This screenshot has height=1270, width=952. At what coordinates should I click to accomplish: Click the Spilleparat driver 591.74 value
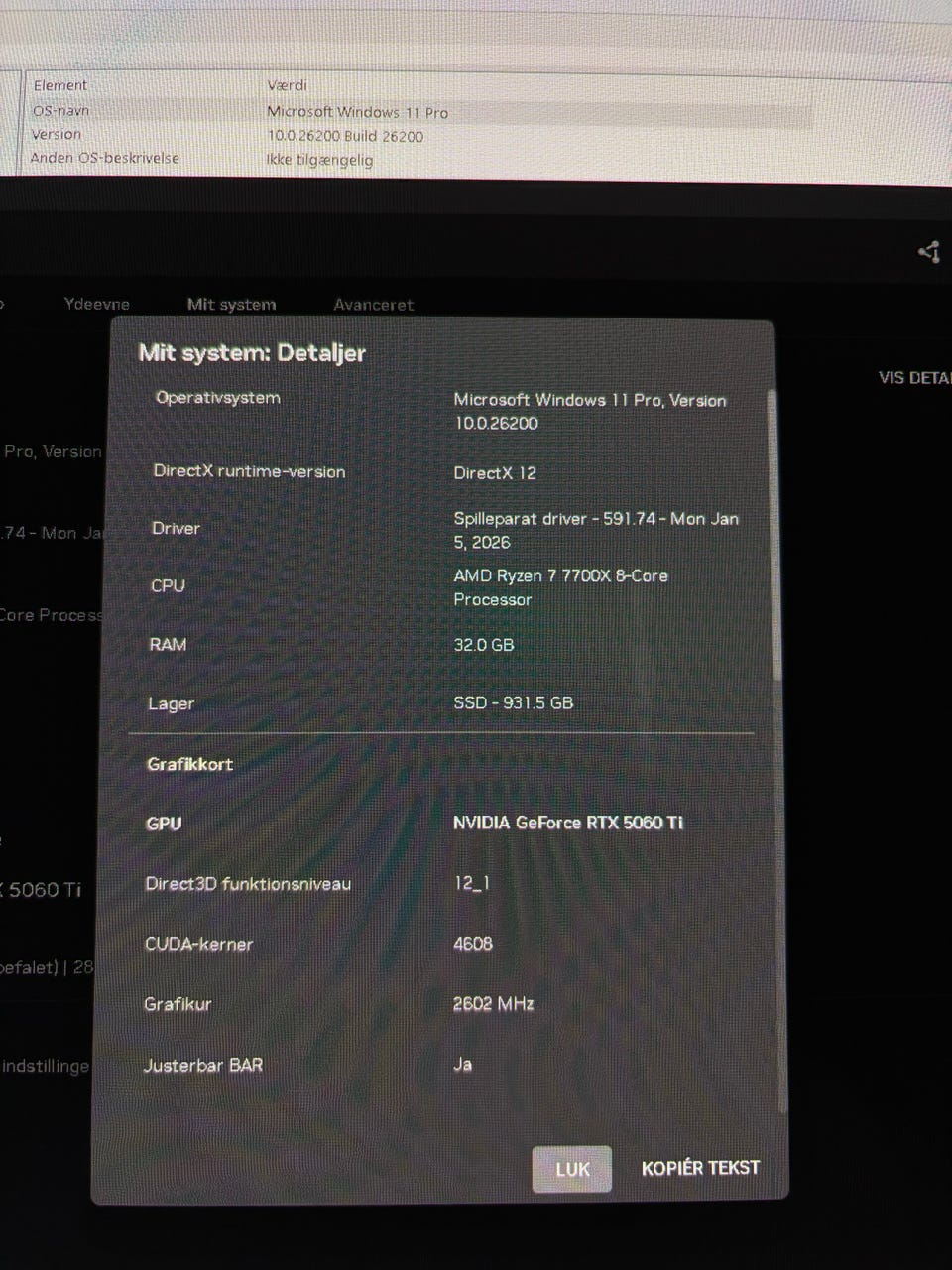coord(596,530)
